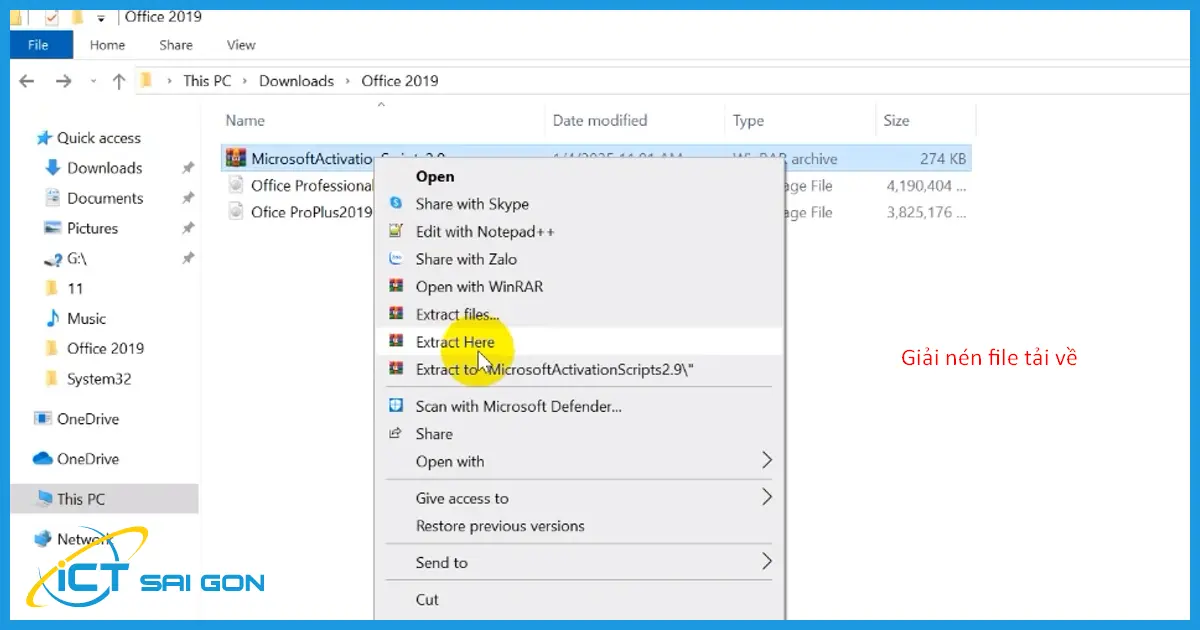1200x630 pixels.
Task: Open Office 2019 folder in sidebar
Action: tap(105, 348)
